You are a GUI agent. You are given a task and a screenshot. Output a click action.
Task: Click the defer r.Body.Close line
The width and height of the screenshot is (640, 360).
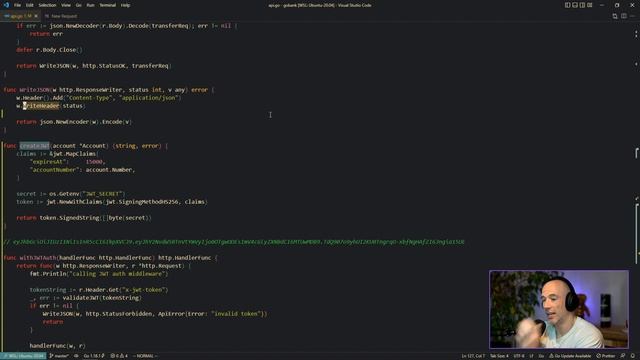tap(49, 50)
